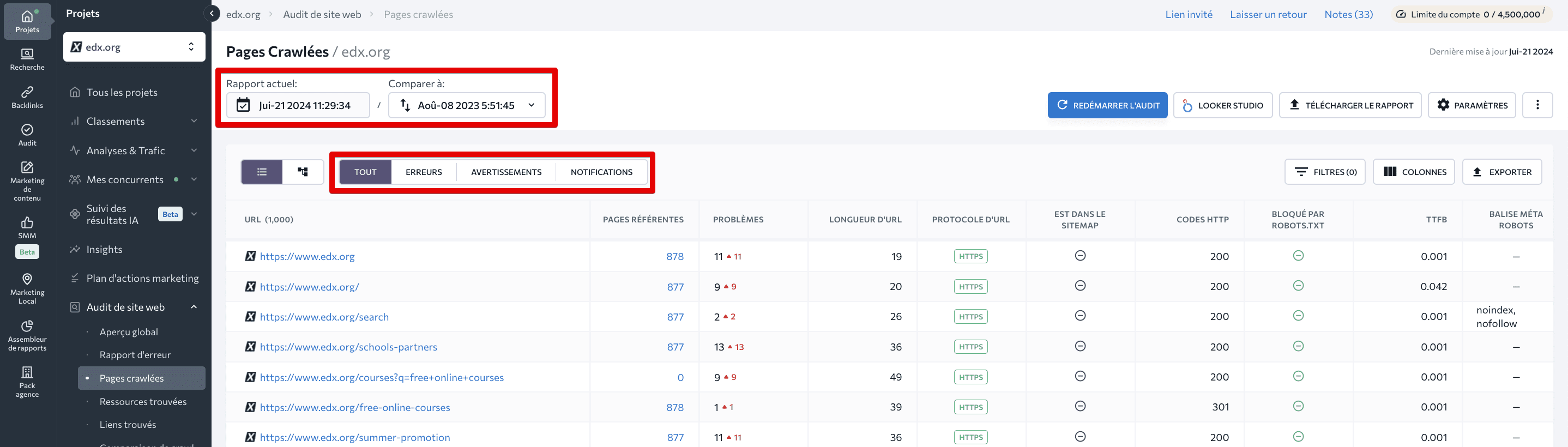1568x447 pixels.
Task: Open Backlinks in the icon rail
Action: [27, 98]
